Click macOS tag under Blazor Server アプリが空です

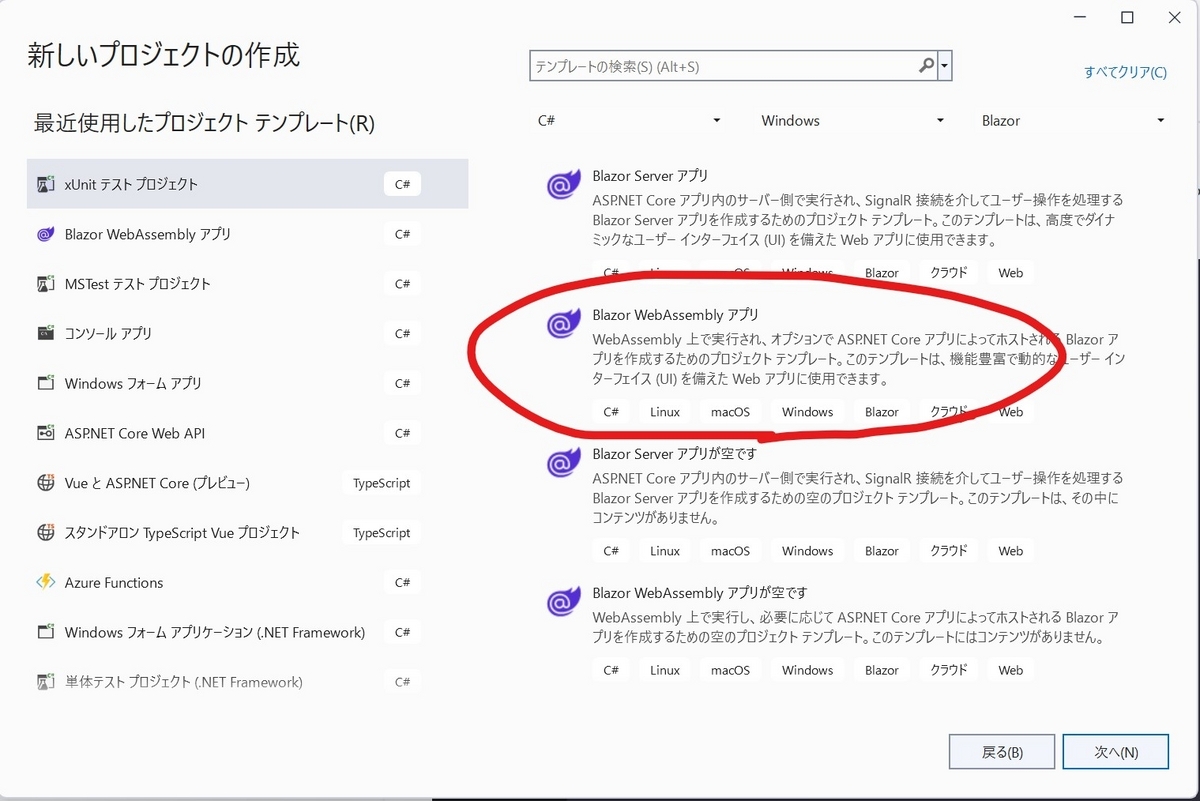(730, 551)
